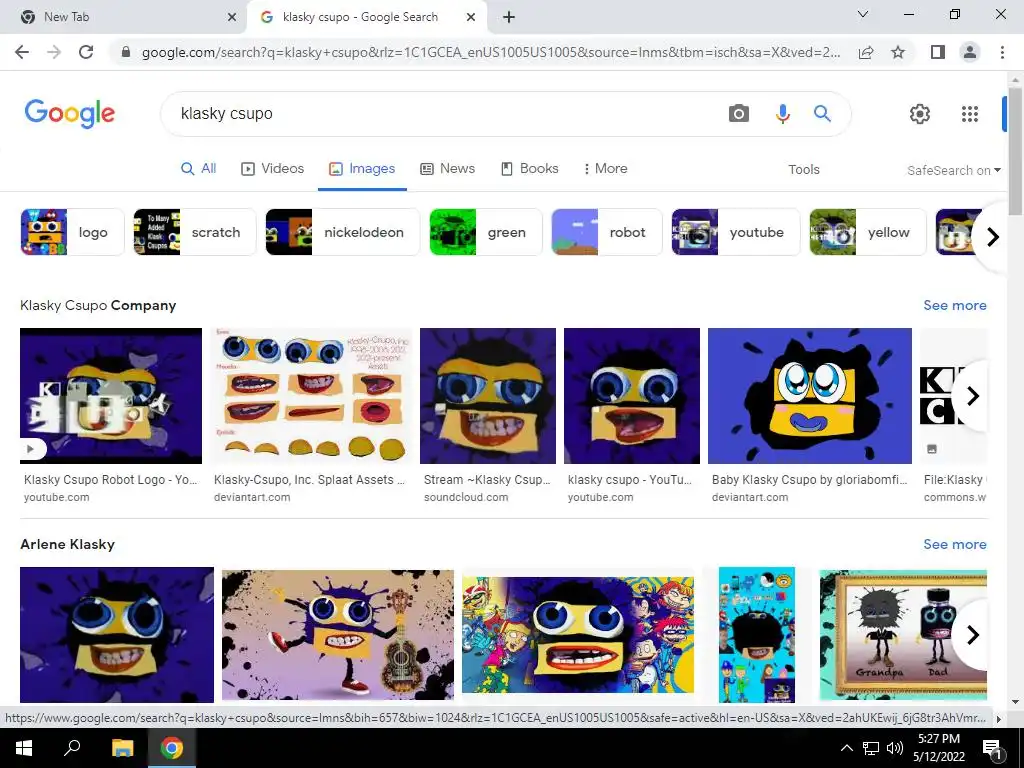Advance the Klasky Csupo Company image row
Viewport: 1024px width, 768px height.
click(972, 396)
